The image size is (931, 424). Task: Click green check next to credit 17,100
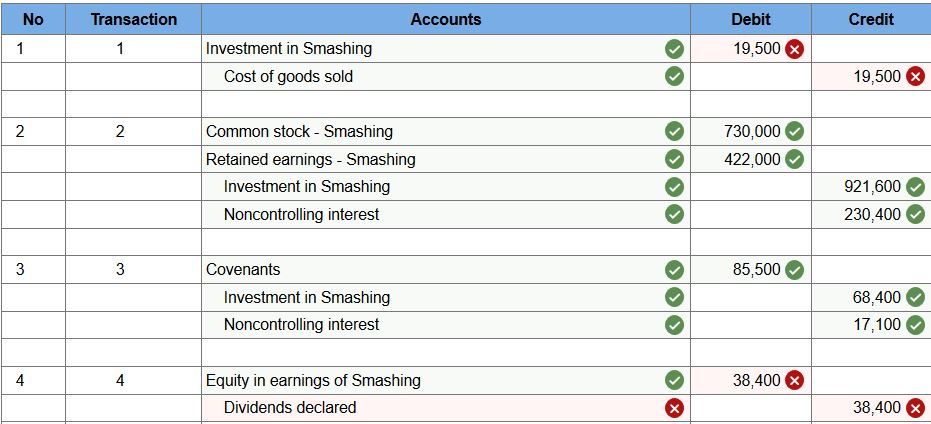click(x=915, y=325)
